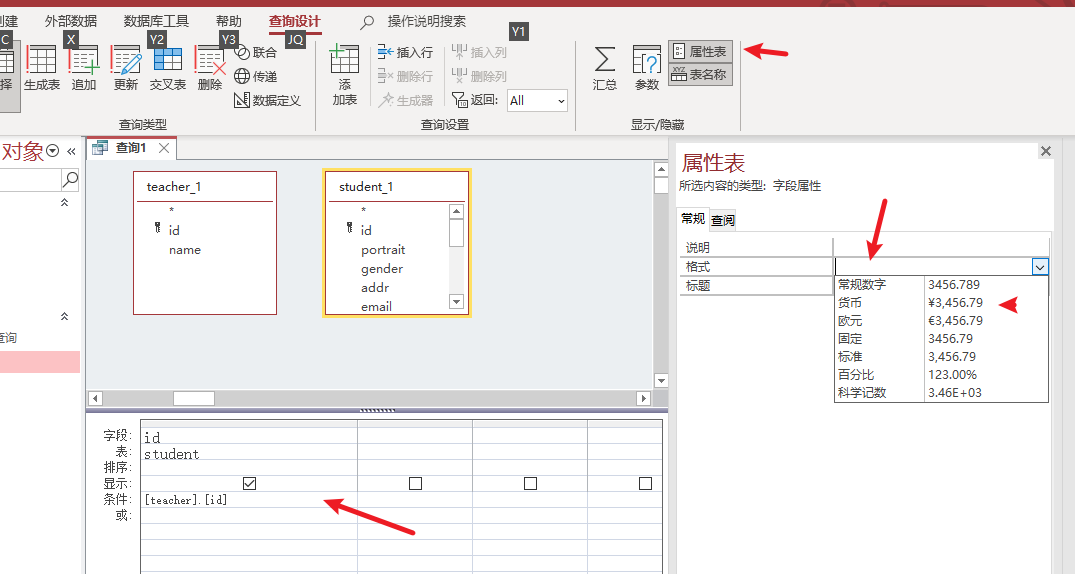1075x574 pixels.
Task: Select id field in teacher_1 table
Action: pyautogui.click(x=174, y=230)
